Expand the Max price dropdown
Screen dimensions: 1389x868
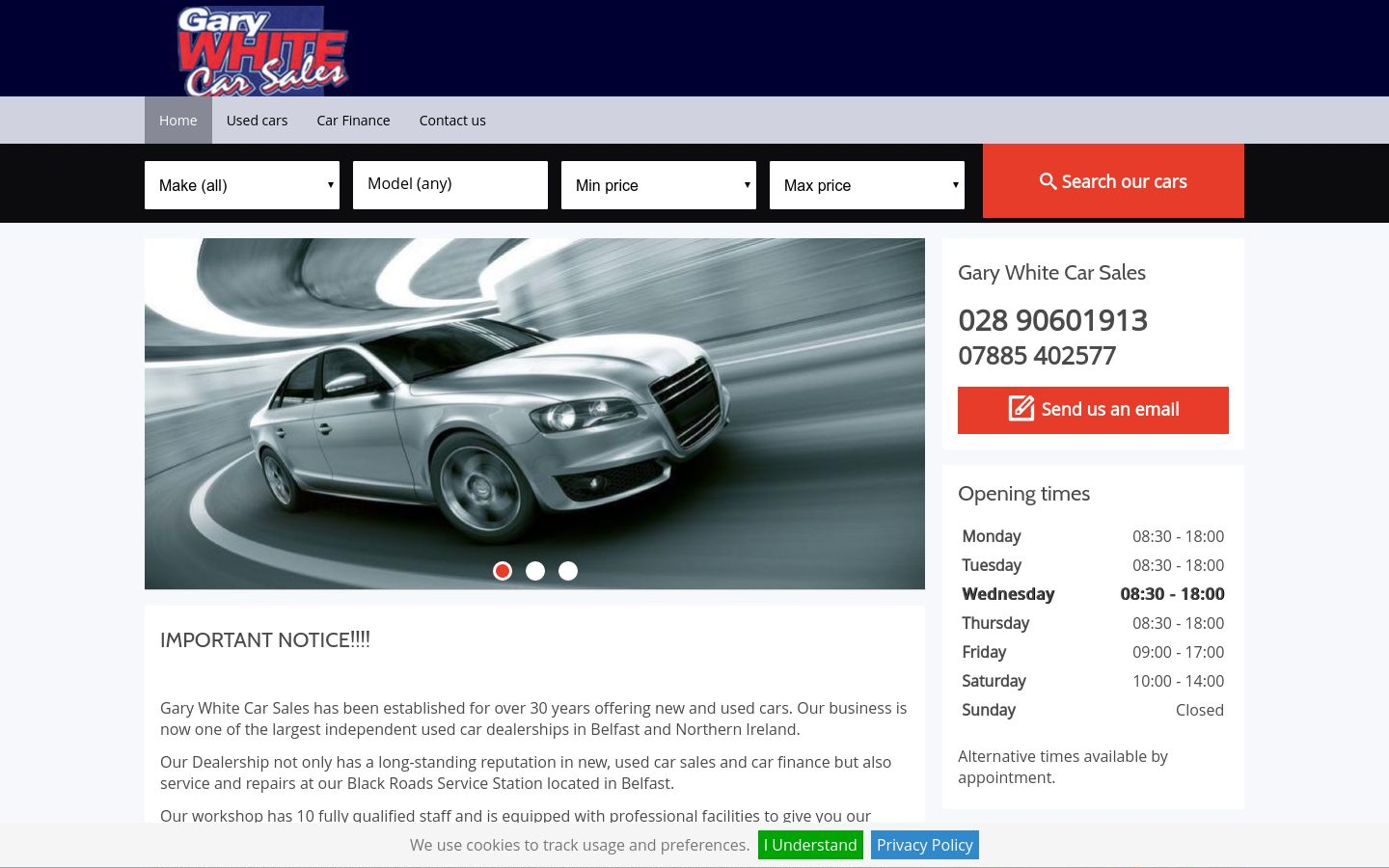click(867, 185)
